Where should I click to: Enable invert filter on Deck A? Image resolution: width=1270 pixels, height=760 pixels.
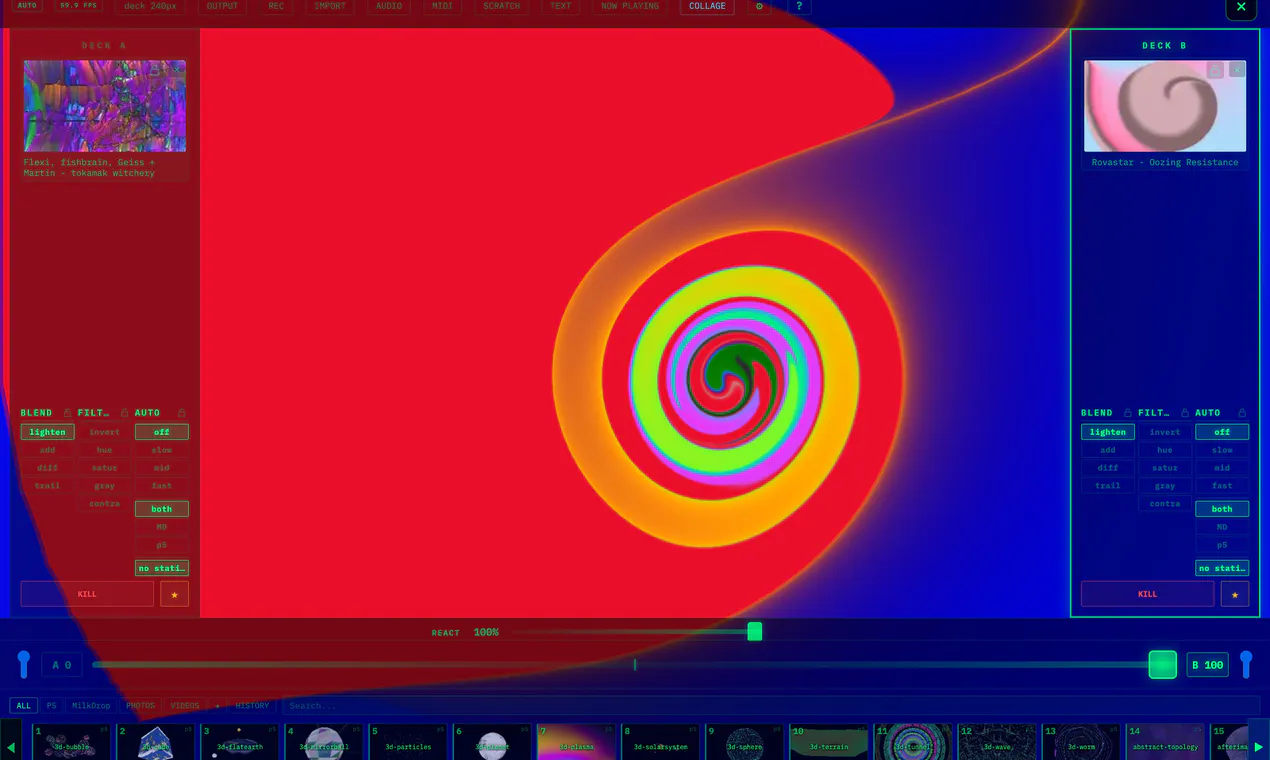(104, 432)
